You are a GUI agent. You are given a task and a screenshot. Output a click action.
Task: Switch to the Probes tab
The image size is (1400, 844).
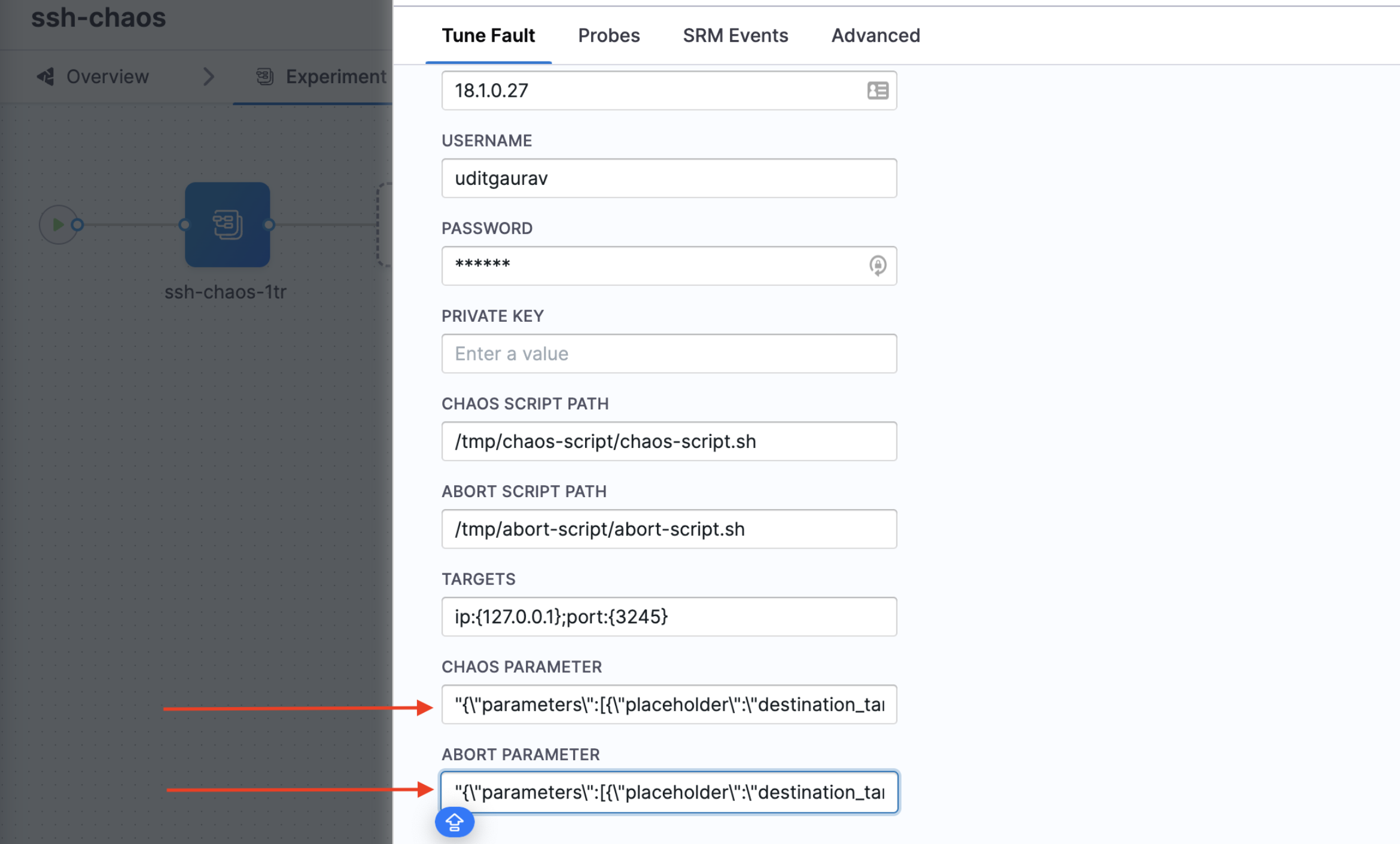point(608,35)
